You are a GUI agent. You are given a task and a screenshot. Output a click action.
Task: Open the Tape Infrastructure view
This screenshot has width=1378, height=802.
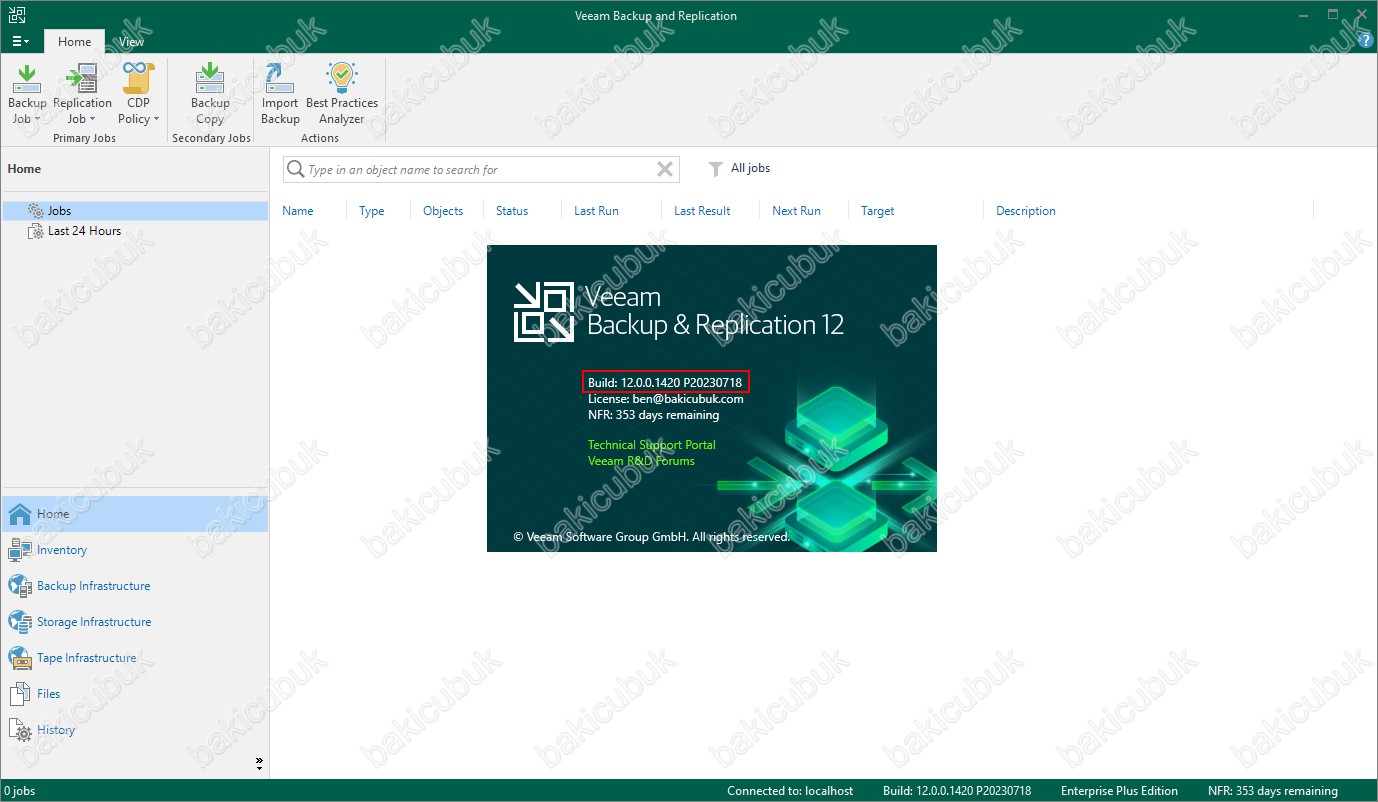(135, 658)
